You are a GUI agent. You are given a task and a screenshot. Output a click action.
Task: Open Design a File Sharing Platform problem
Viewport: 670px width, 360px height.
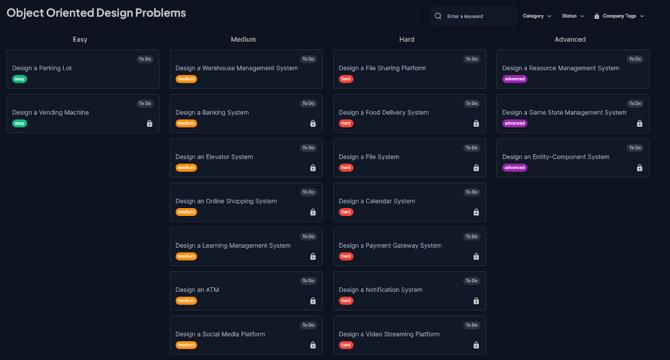click(382, 68)
